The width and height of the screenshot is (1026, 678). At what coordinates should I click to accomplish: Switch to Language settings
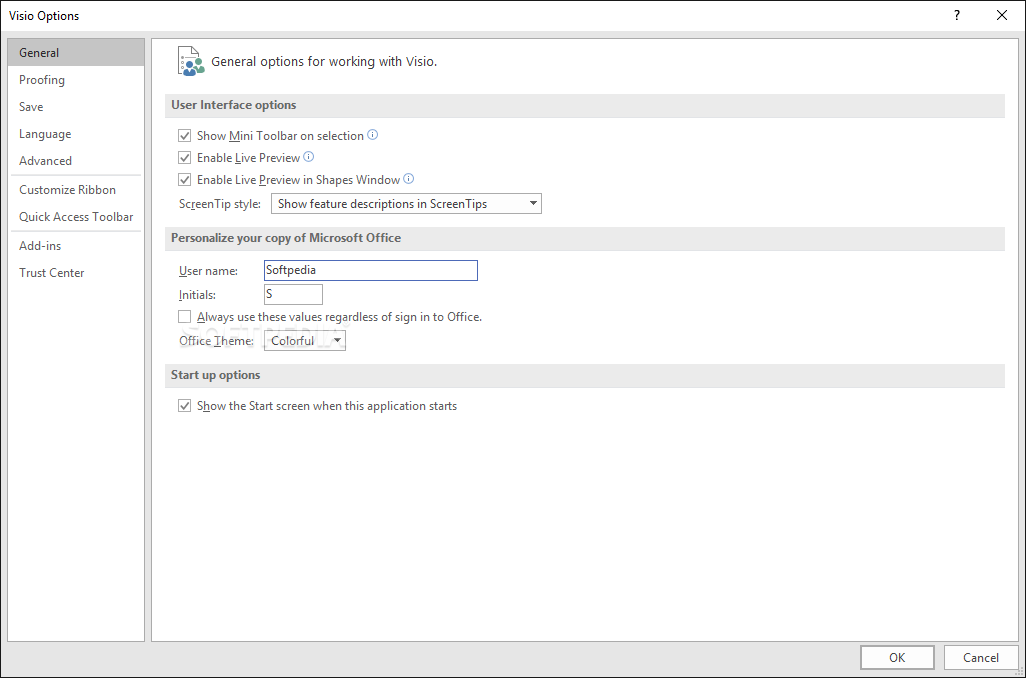76,134
